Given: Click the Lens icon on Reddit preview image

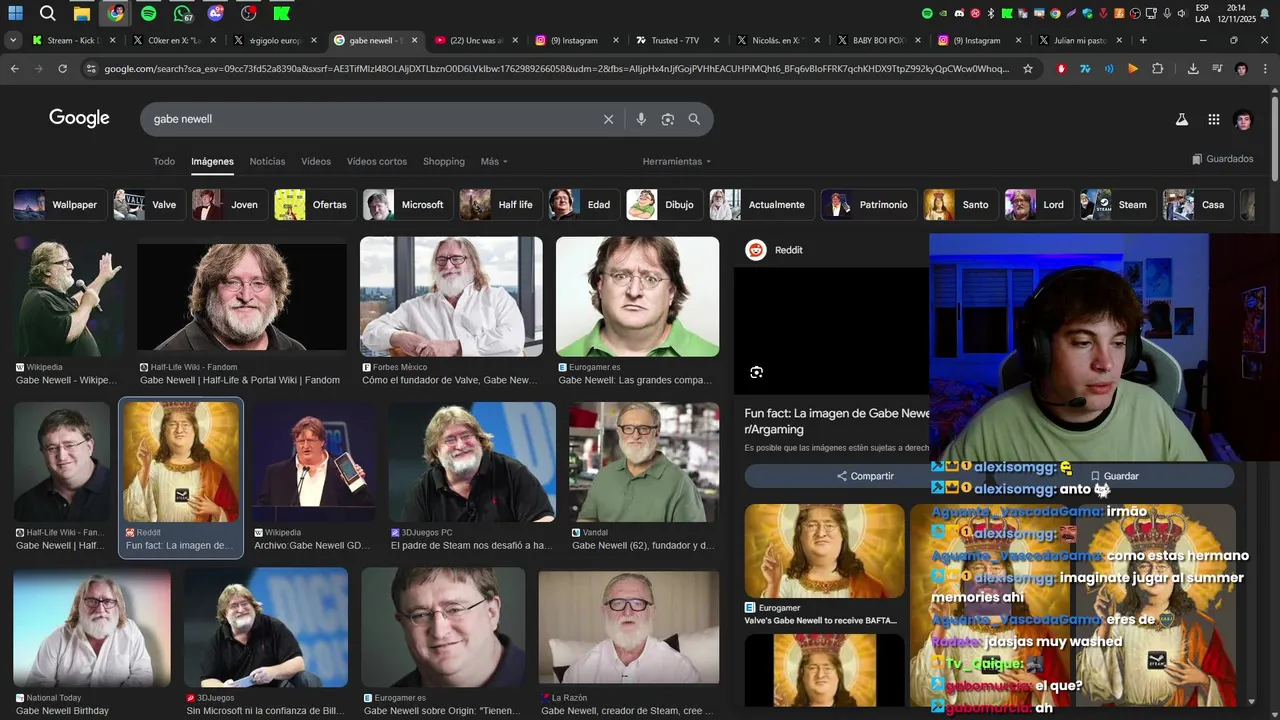Looking at the screenshot, I should 756,372.
